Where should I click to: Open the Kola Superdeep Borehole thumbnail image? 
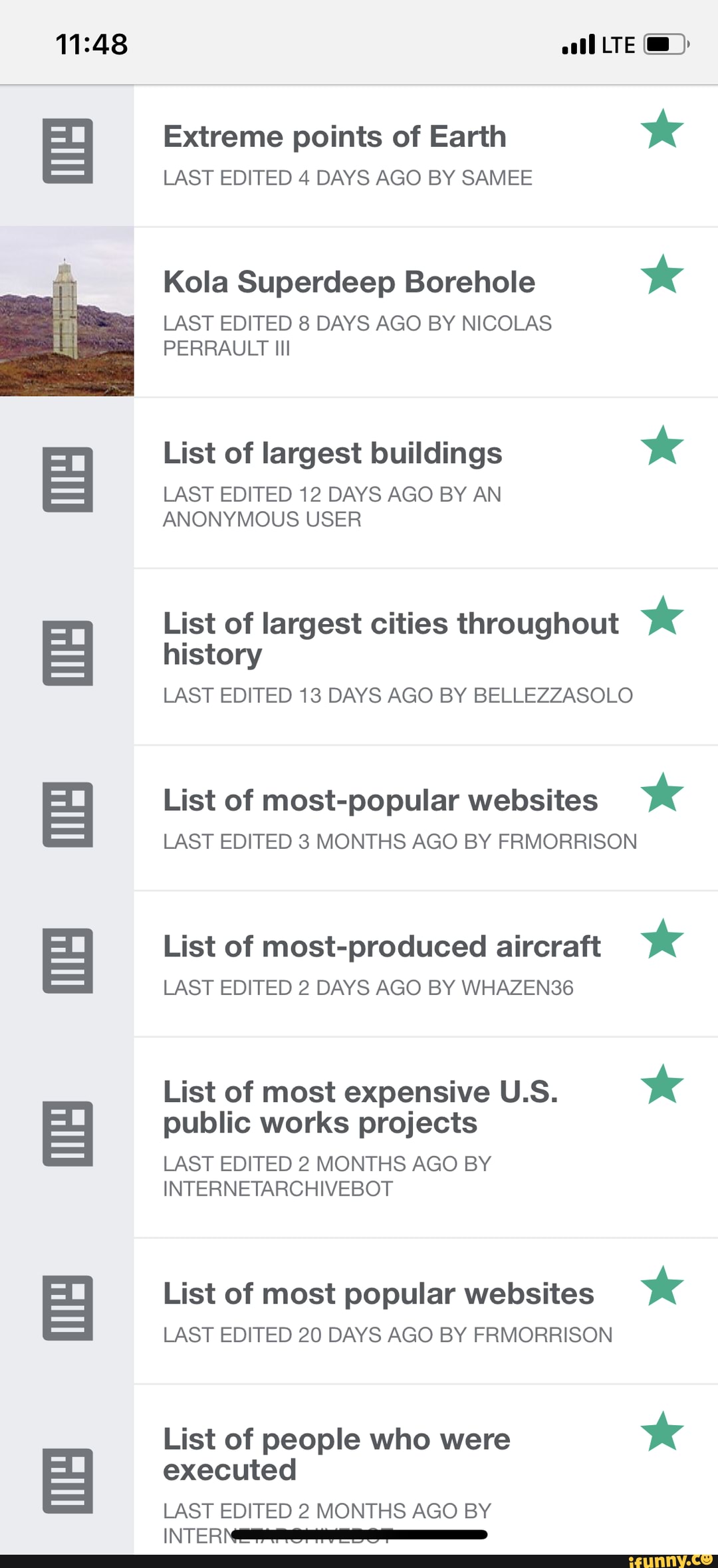(66, 311)
